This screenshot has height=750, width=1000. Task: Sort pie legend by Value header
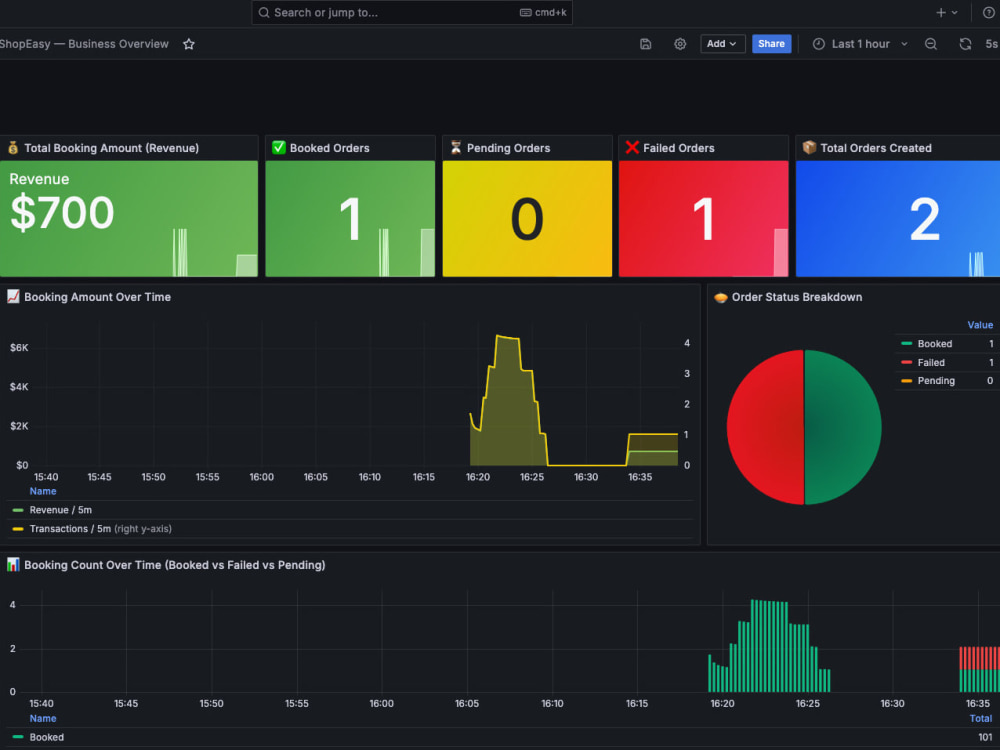(x=980, y=325)
